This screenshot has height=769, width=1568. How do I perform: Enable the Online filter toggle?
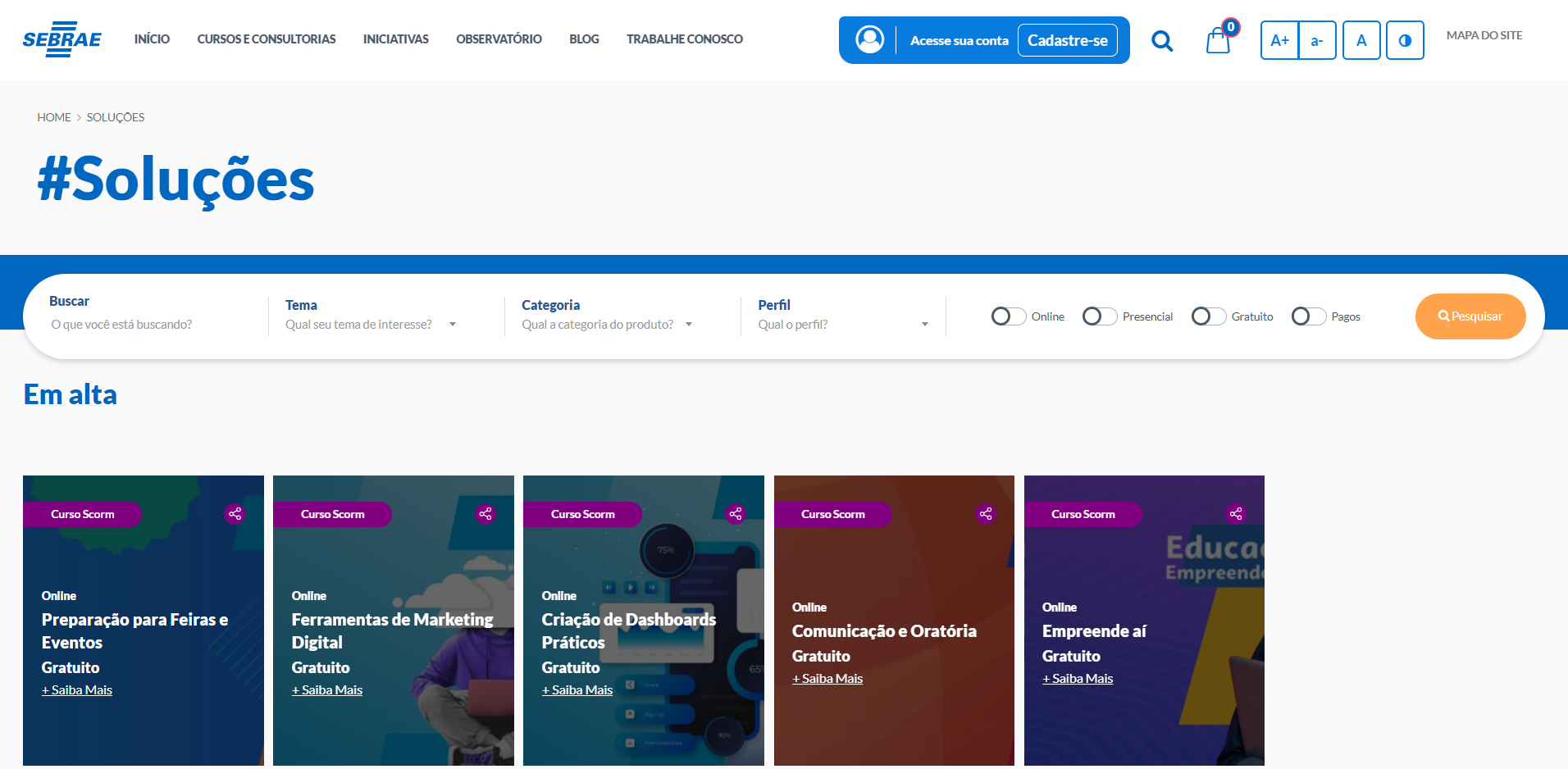(1009, 316)
